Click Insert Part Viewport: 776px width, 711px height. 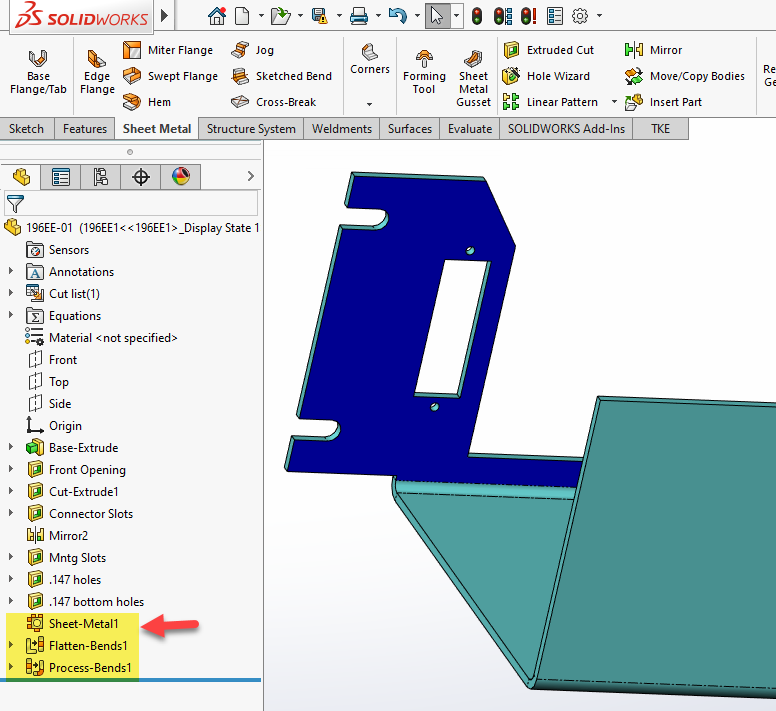click(x=663, y=102)
